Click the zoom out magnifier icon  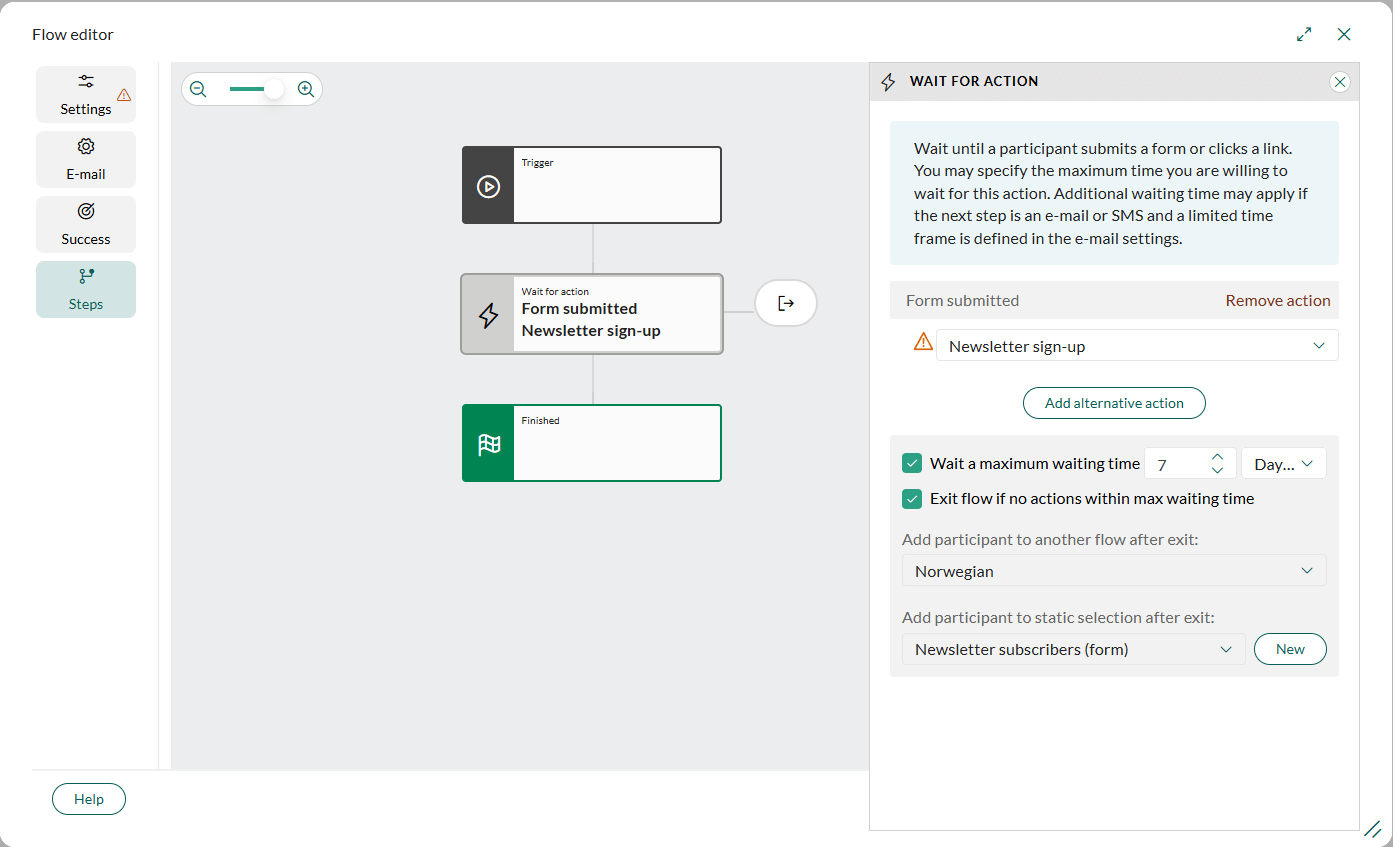click(198, 89)
